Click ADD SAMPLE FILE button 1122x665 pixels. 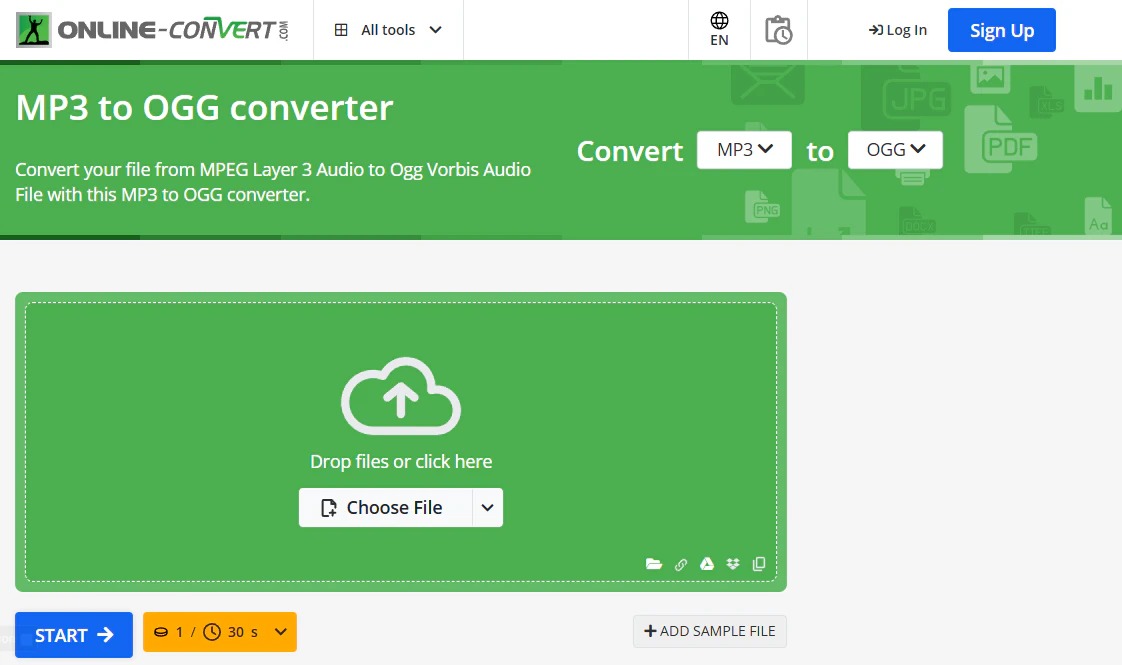(x=709, y=631)
